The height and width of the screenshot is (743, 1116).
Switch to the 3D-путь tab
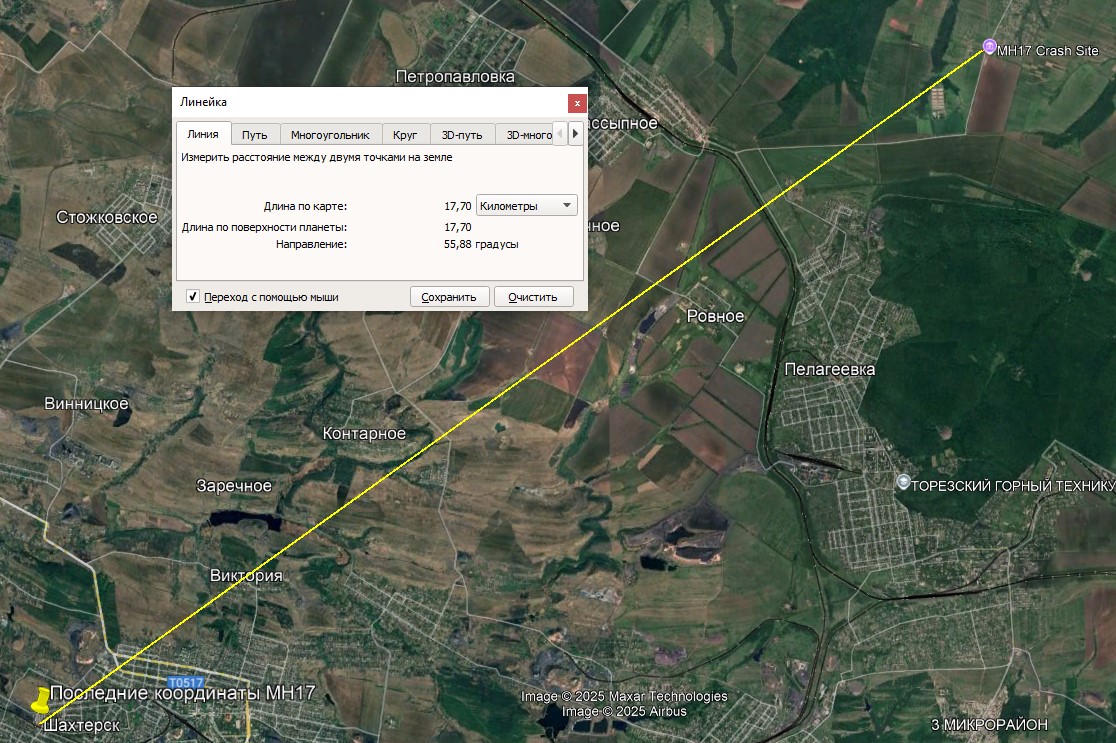[462, 135]
